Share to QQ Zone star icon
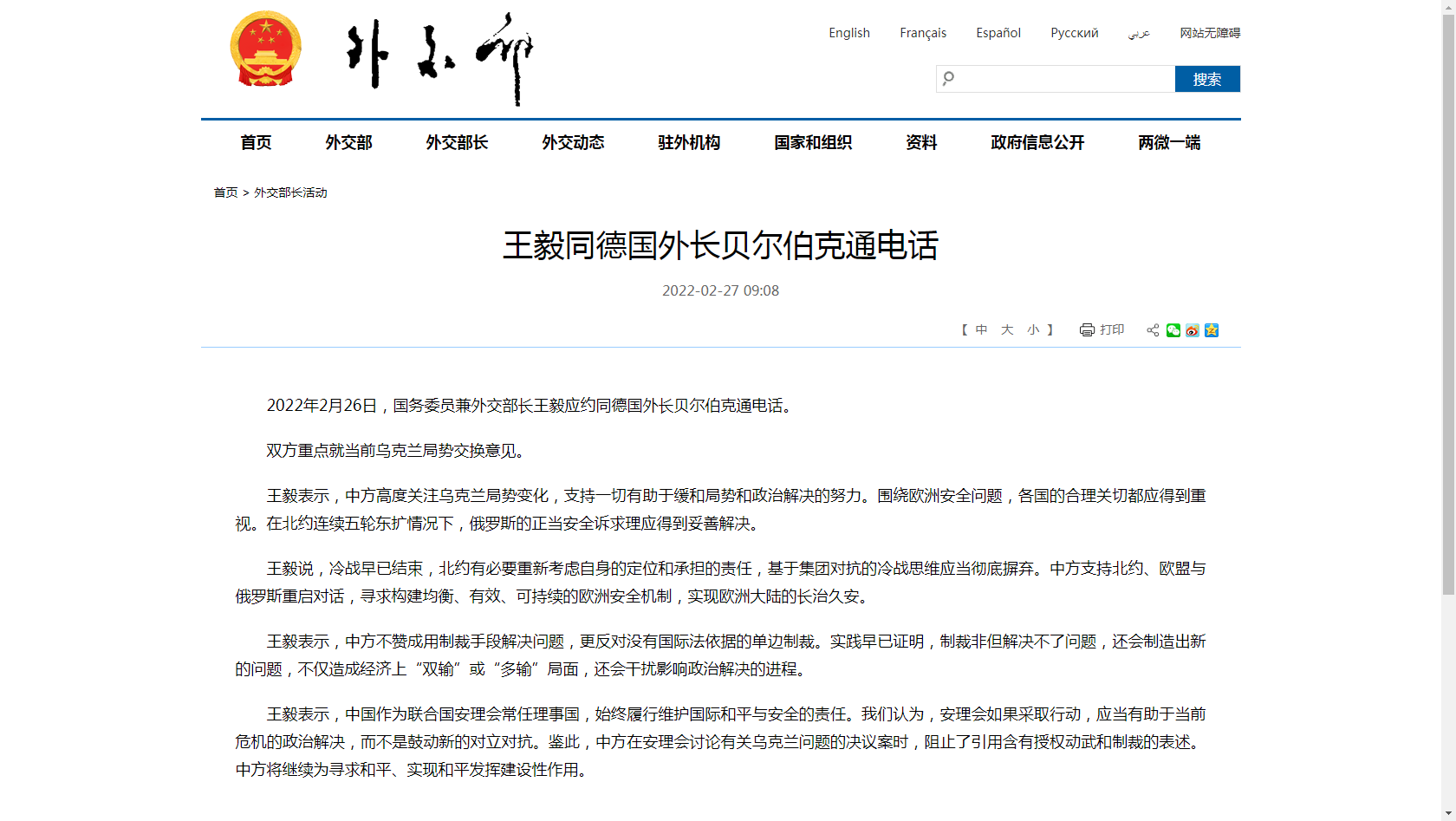The image size is (1456, 821). point(1212,330)
